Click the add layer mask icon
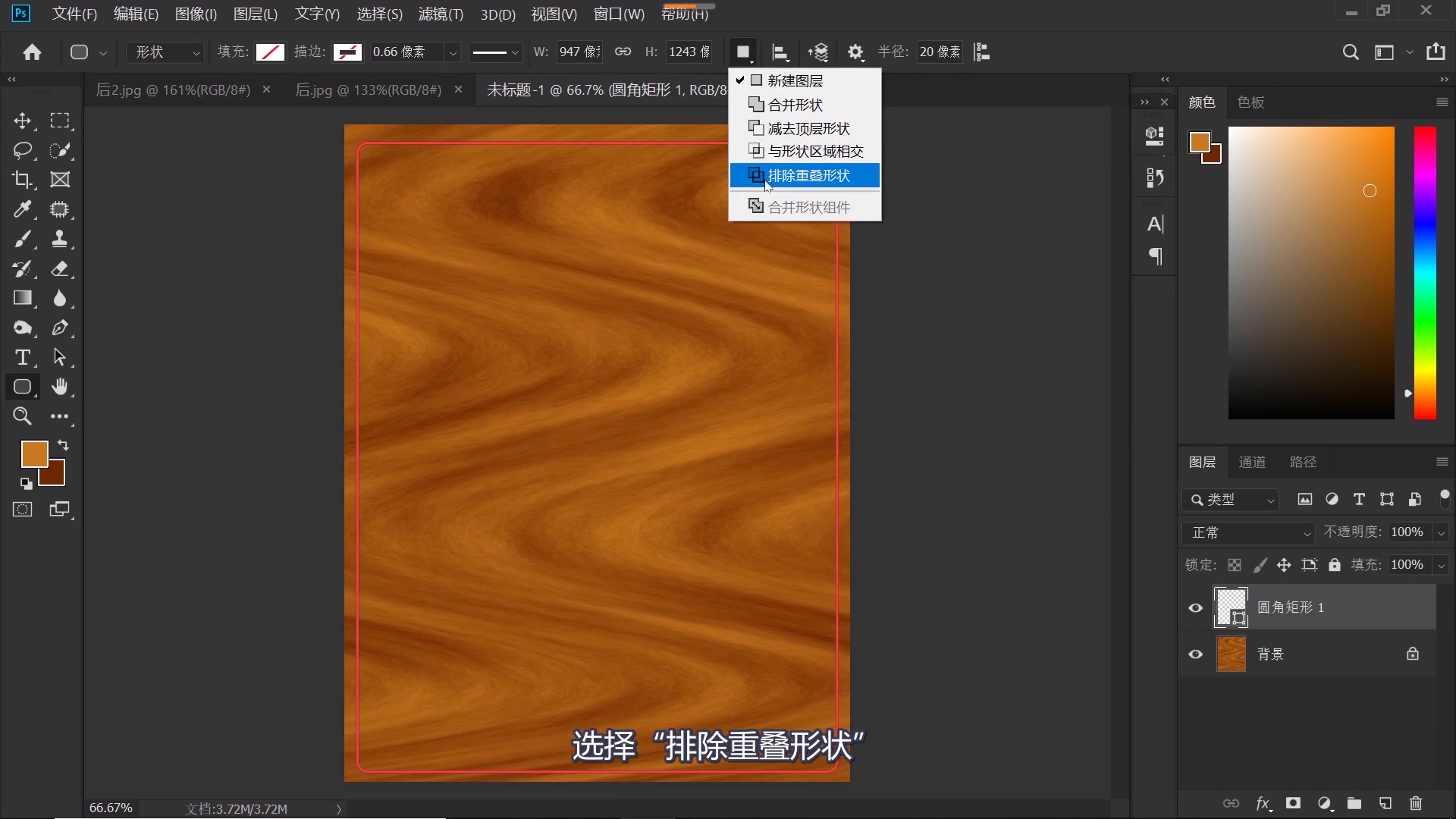Screen dimensions: 1456x819 (1293, 803)
